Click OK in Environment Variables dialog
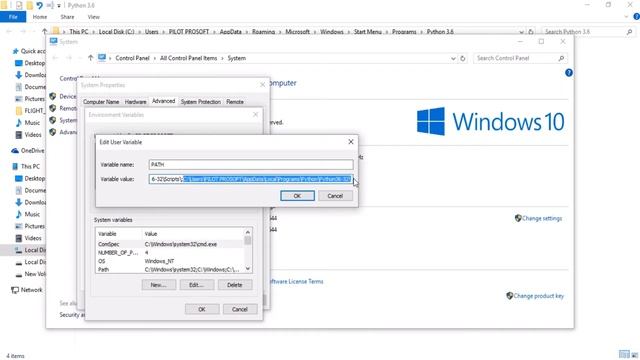Image resolution: width=640 pixels, height=360 pixels. (202, 309)
